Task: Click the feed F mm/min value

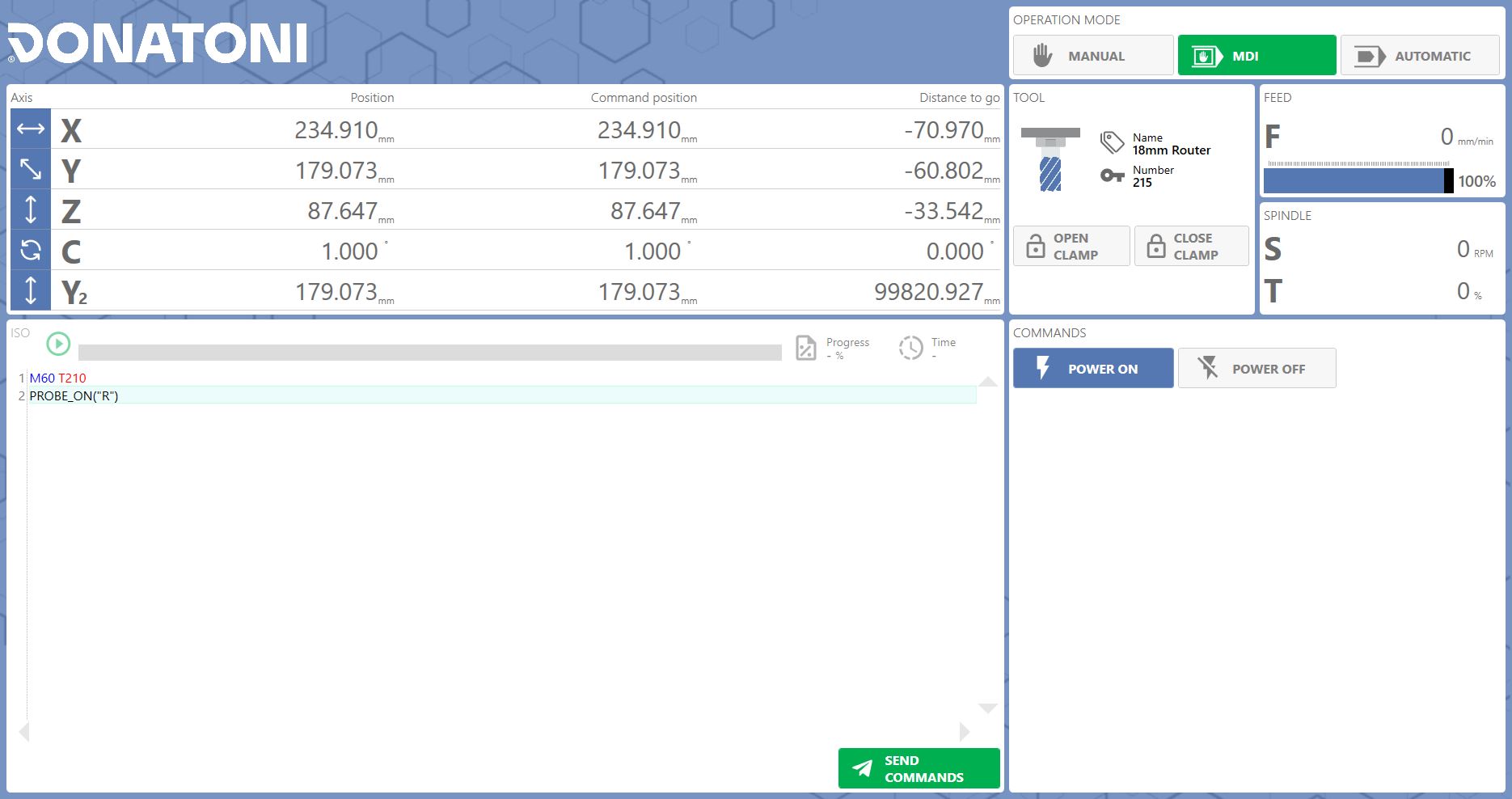Action: pos(1447,136)
